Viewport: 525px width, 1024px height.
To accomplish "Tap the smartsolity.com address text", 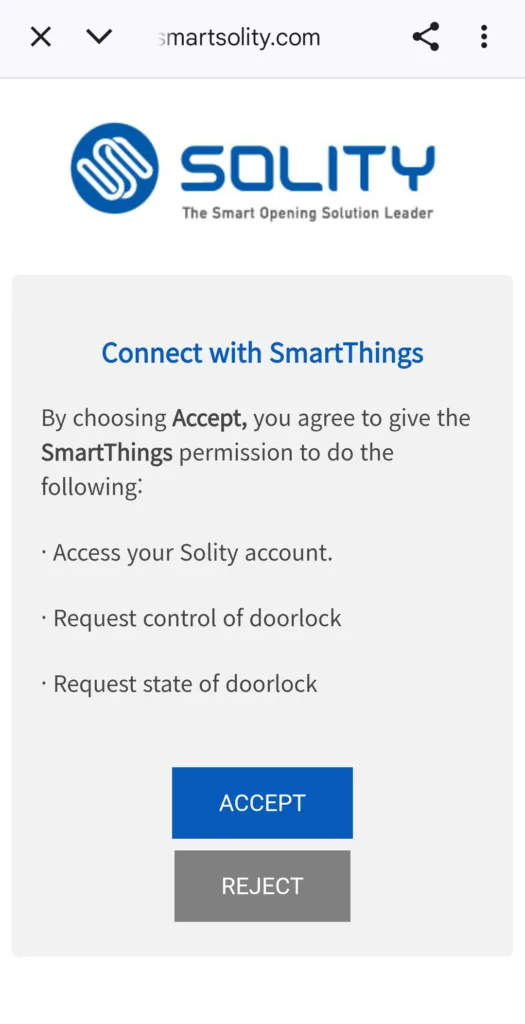I will click(239, 37).
